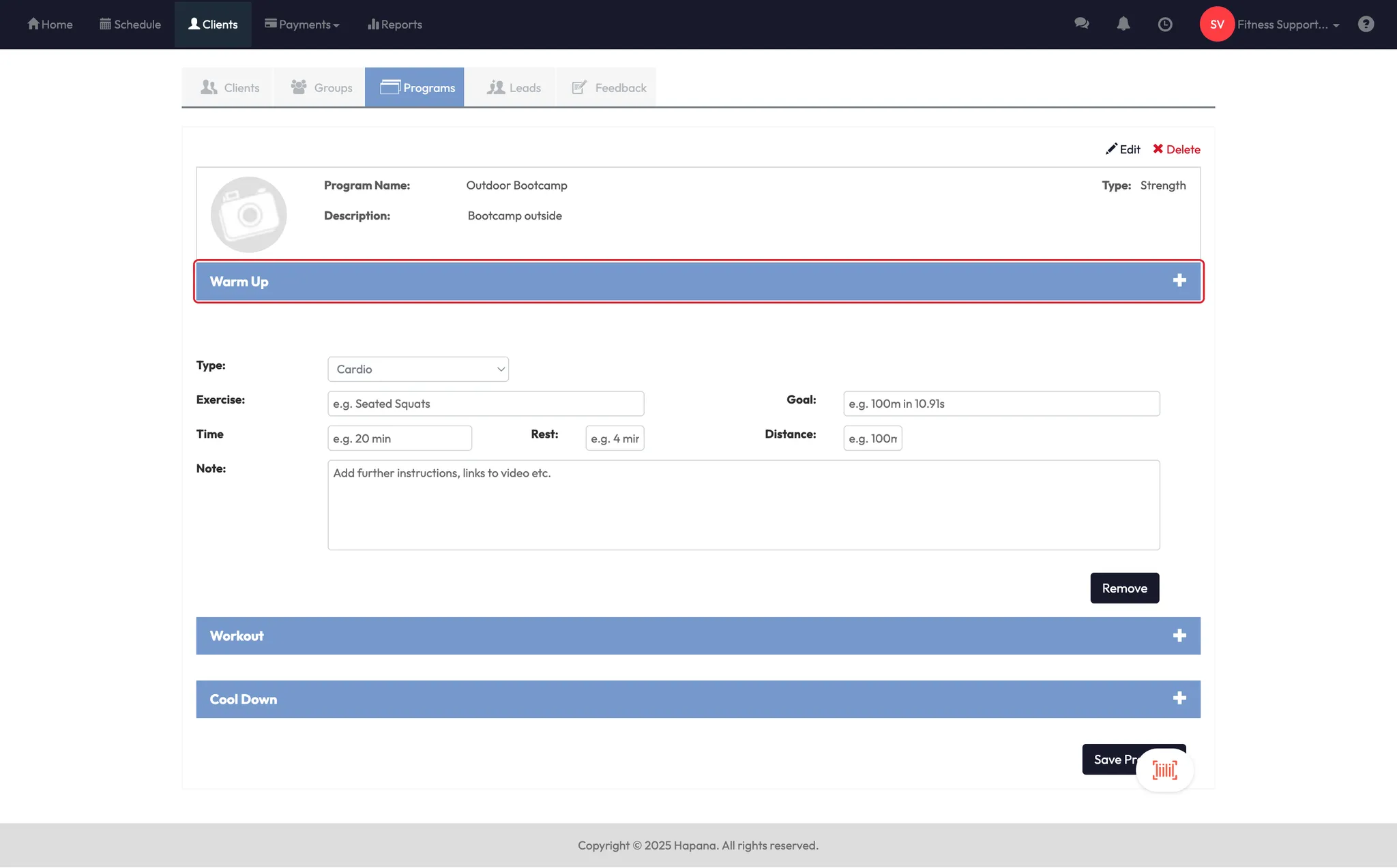Screen dimensions: 1397x868
Task: Expand the Workout section plus
Action: click(1179, 635)
